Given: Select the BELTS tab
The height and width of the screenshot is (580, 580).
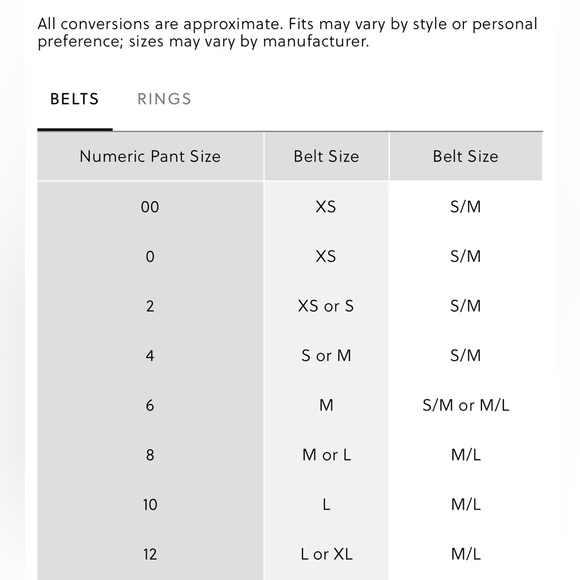Looking at the screenshot, I should (75, 99).
